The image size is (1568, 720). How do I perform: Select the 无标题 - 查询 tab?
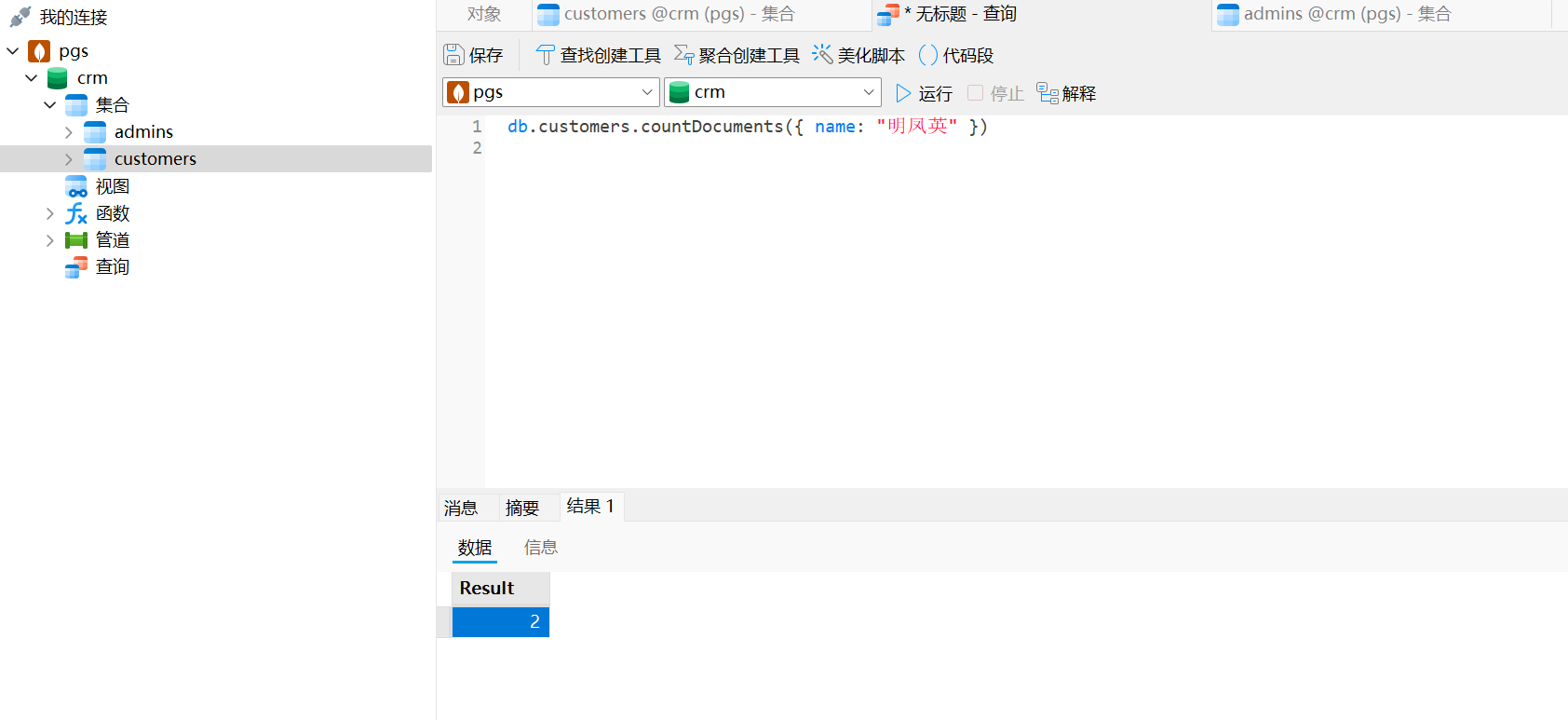(1041, 14)
